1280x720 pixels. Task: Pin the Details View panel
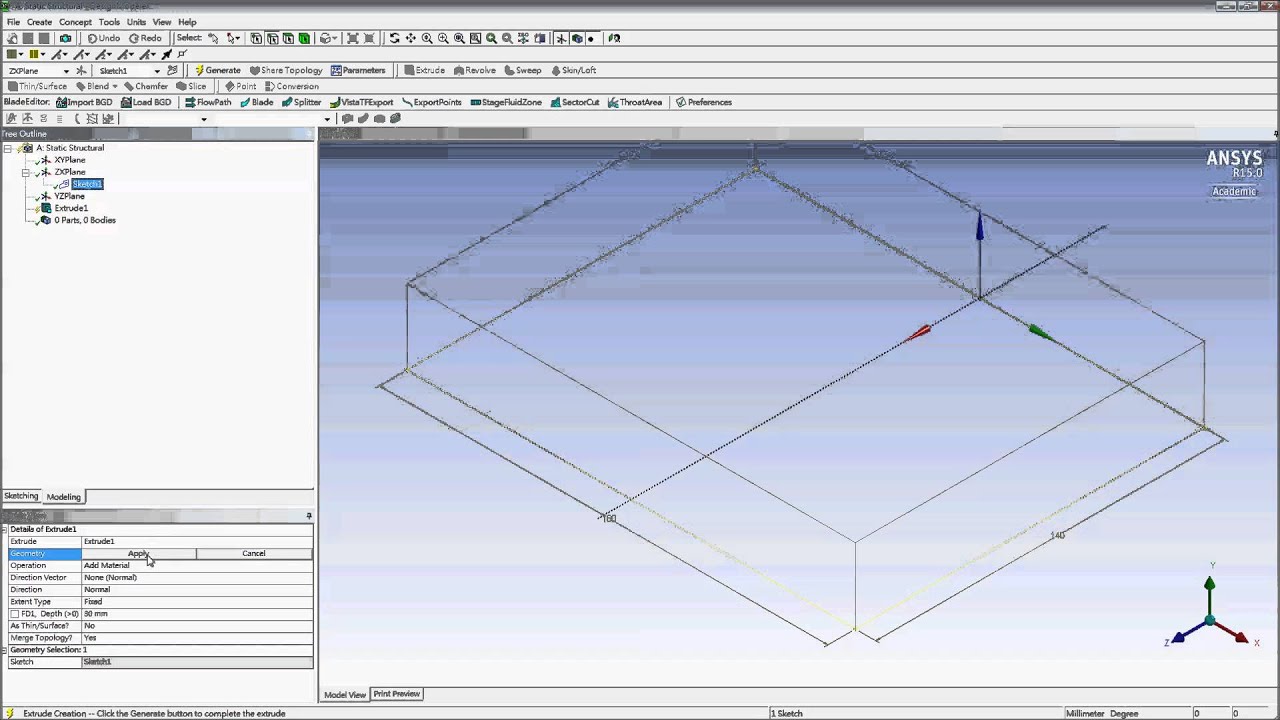tap(308, 516)
